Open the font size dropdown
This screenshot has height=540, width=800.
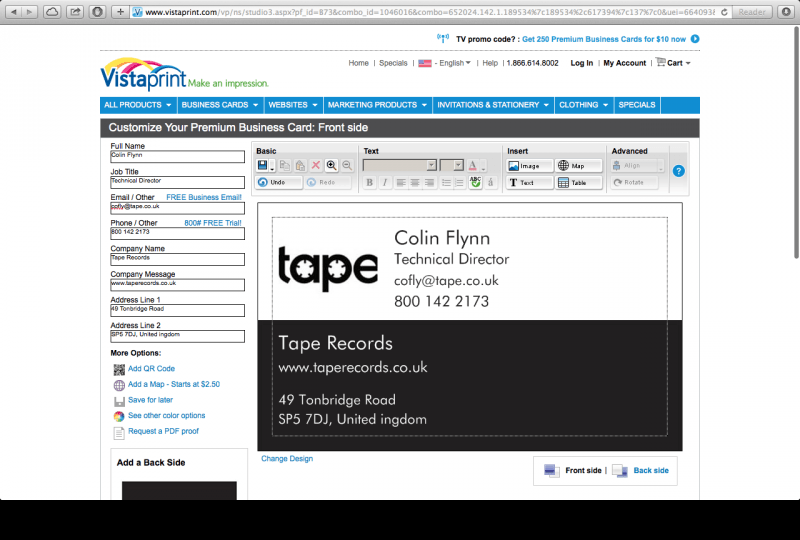point(452,165)
